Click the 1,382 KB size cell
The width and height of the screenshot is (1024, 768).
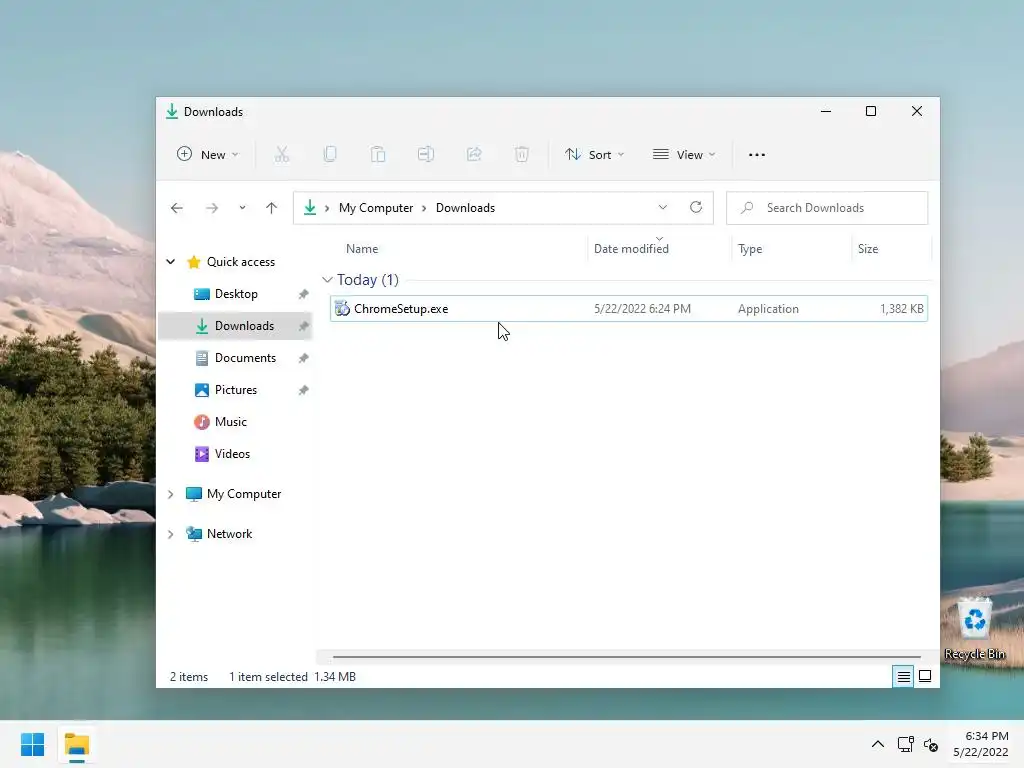click(x=901, y=309)
